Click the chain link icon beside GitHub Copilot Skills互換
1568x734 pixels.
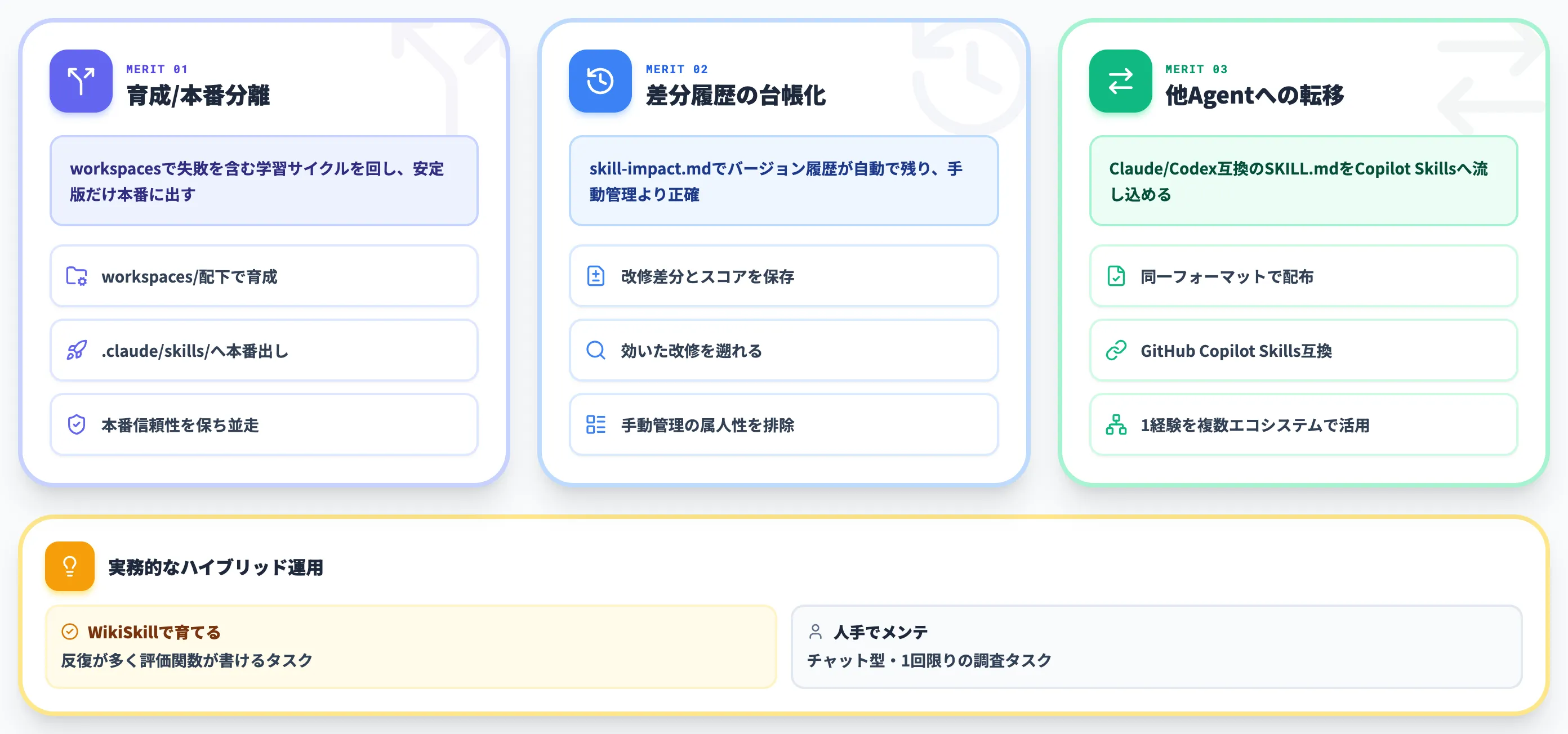(x=1116, y=350)
